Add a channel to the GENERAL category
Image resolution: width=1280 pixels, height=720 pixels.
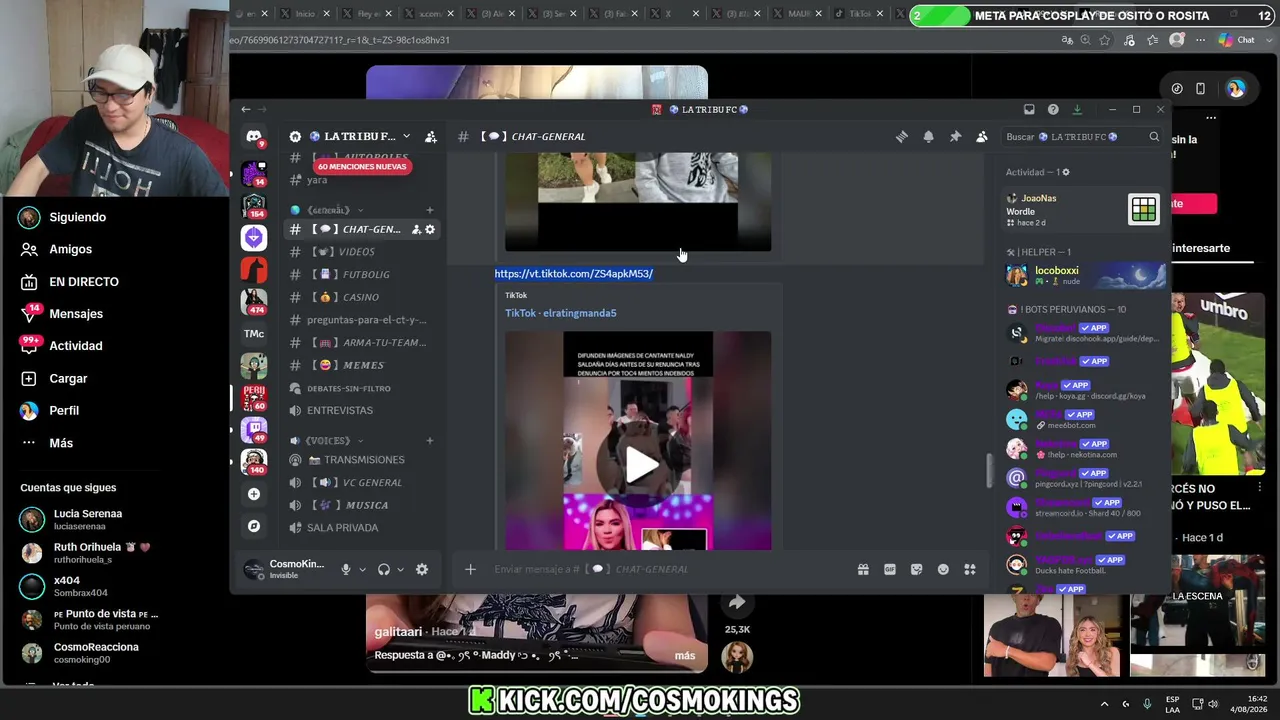point(430,210)
